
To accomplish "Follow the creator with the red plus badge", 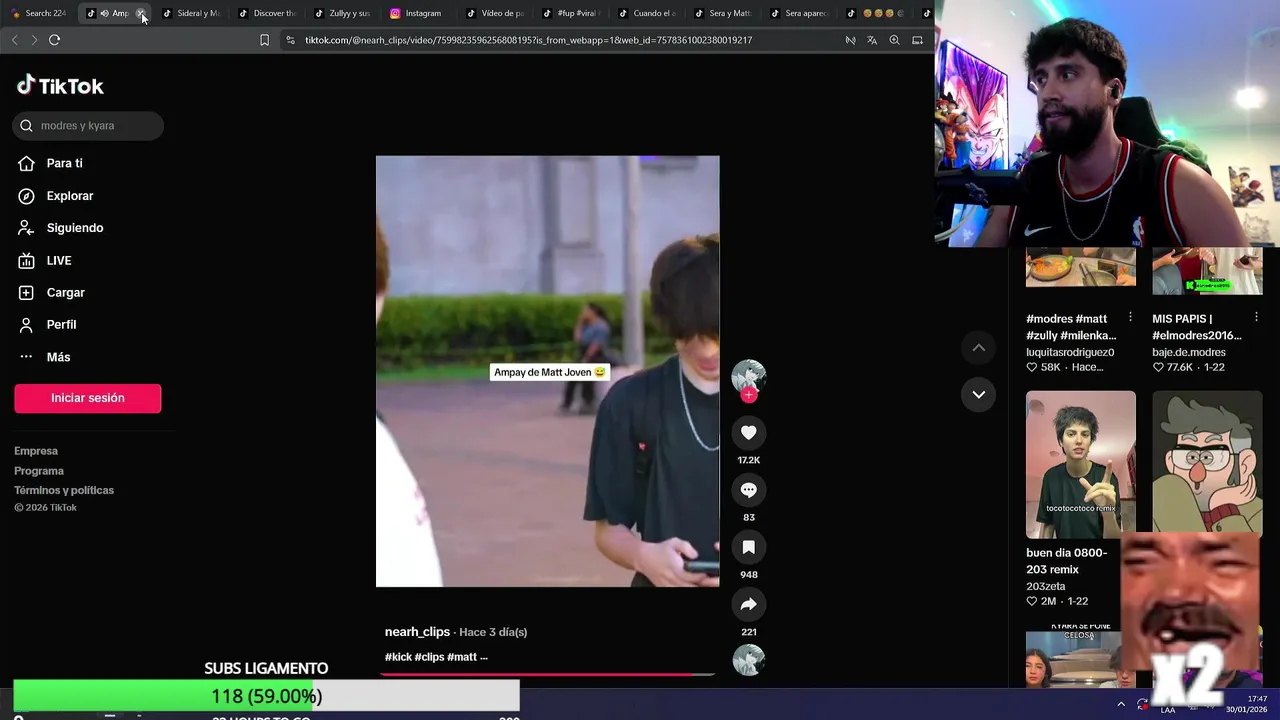I will coord(748,394).
